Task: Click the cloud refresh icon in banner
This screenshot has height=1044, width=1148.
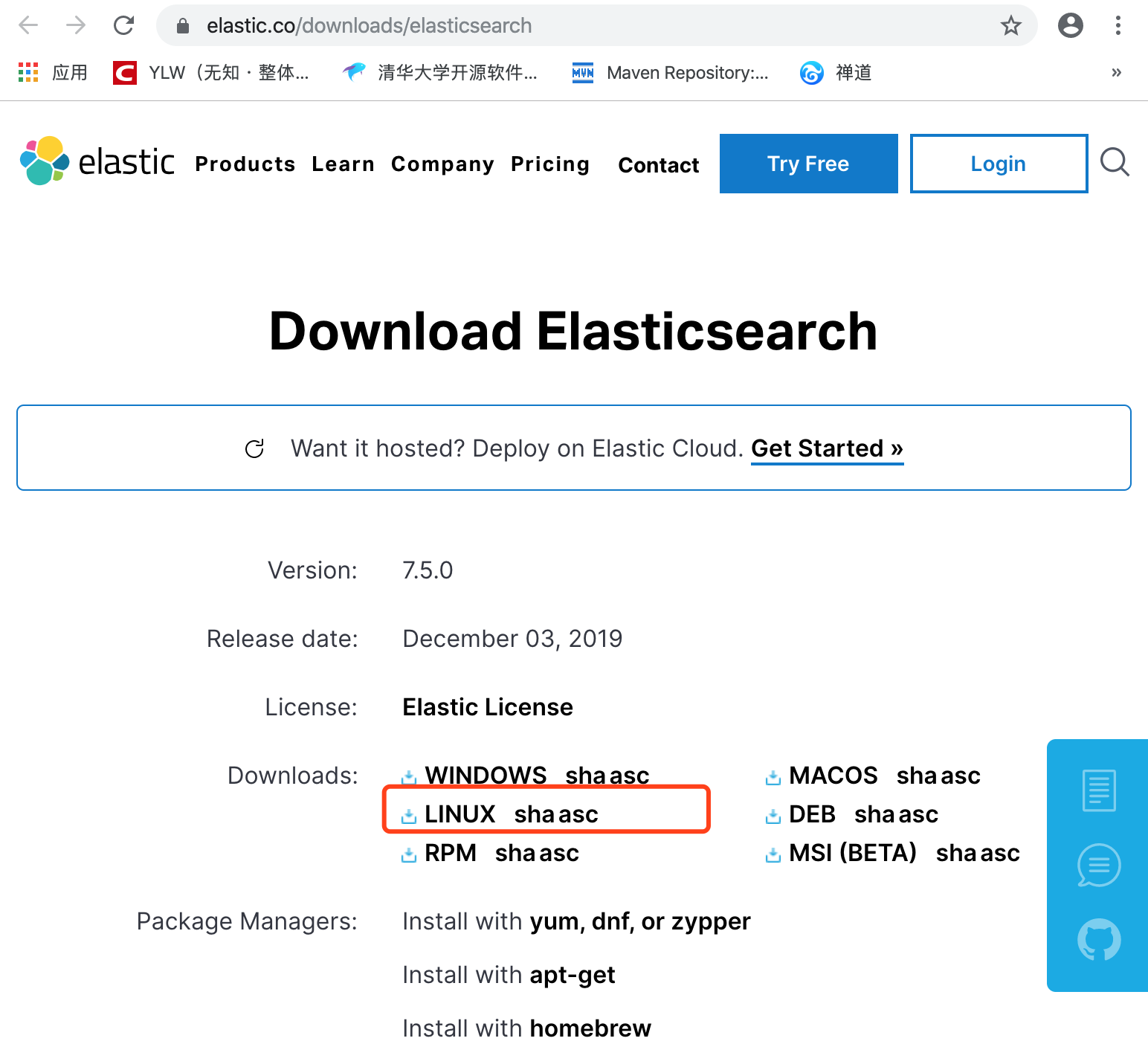Action: (254, 448)
